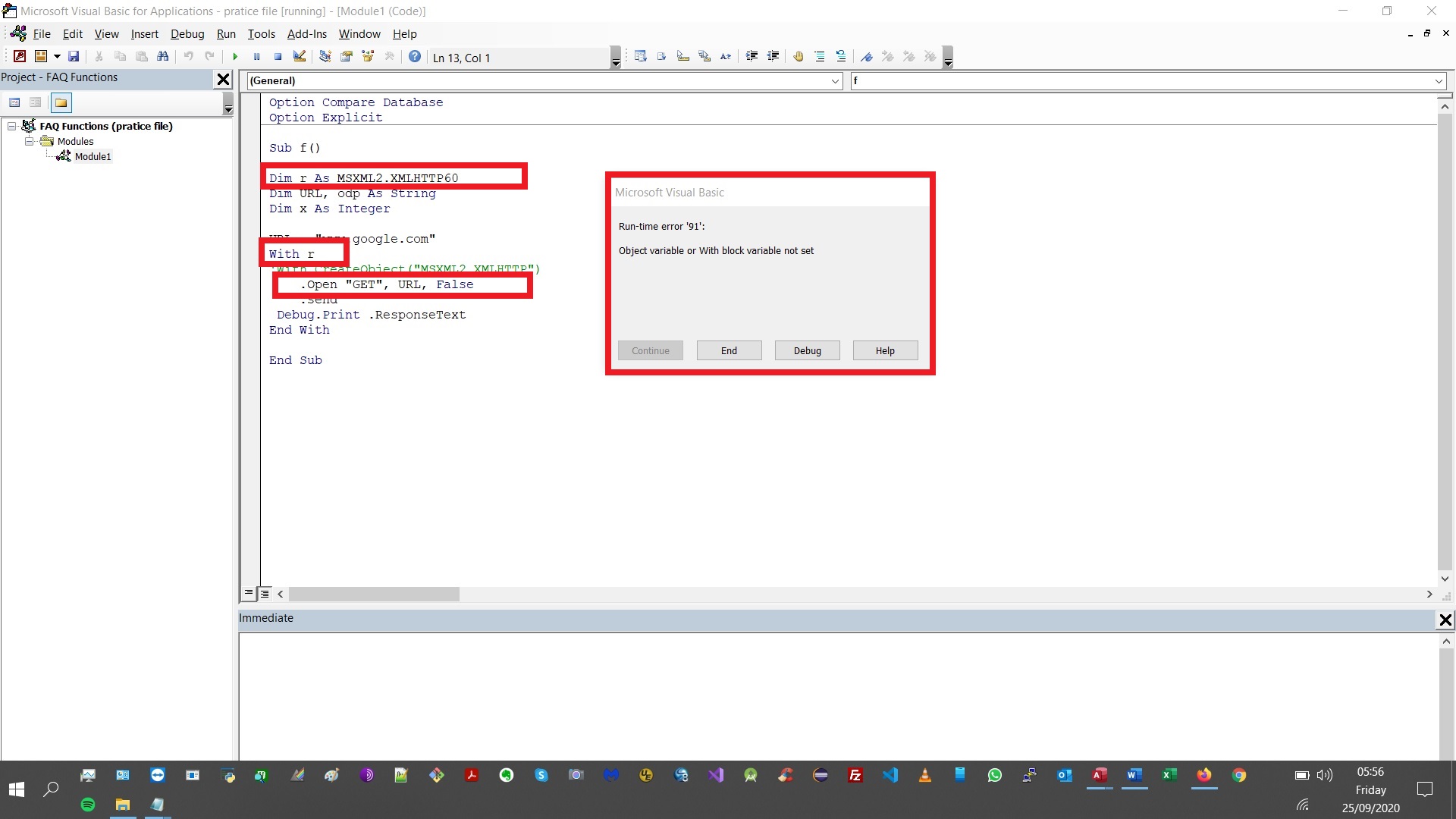Click the Find binoculars icon

(162, 57)
